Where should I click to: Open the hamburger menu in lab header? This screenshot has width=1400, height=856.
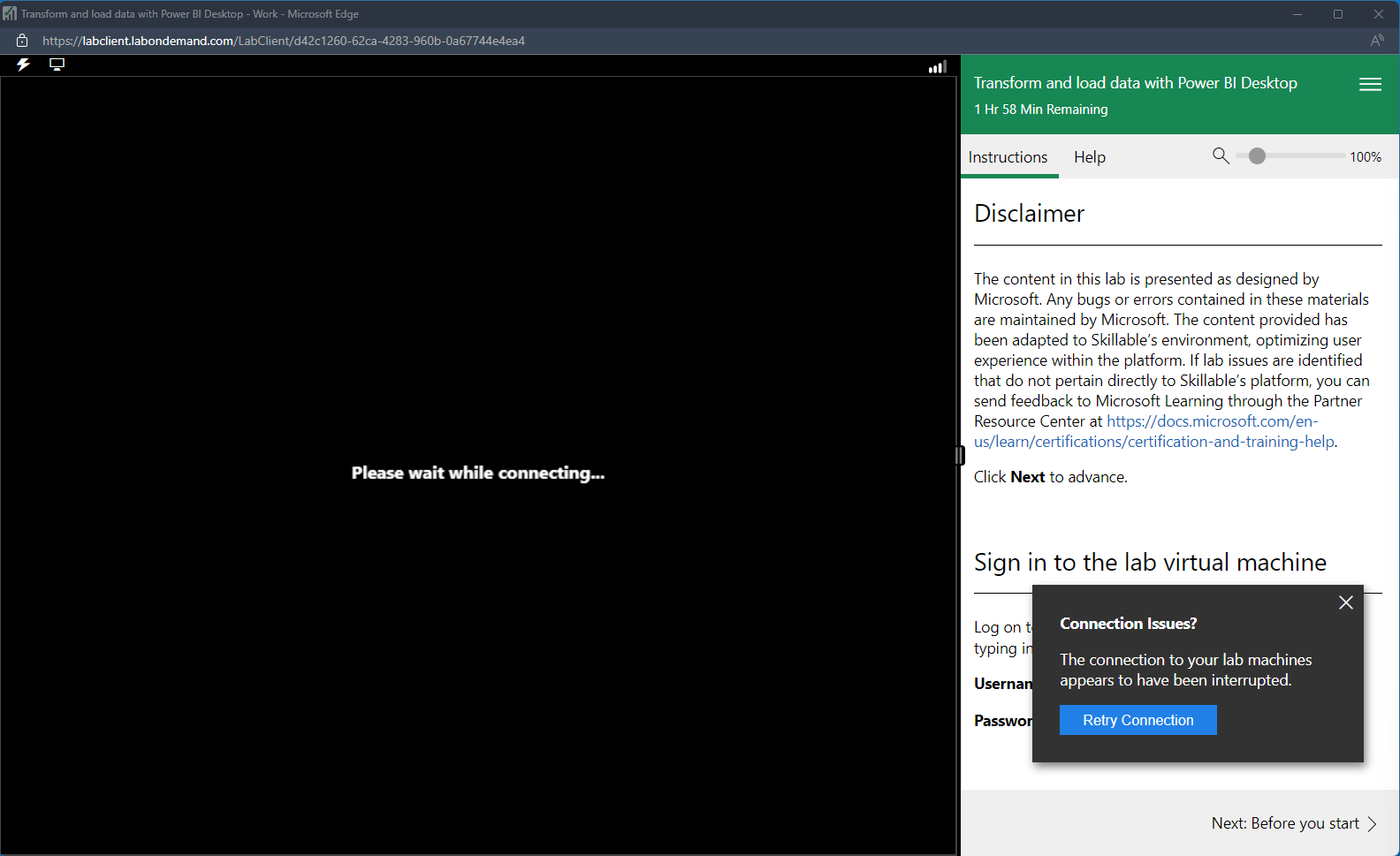tap(1370, 84)
